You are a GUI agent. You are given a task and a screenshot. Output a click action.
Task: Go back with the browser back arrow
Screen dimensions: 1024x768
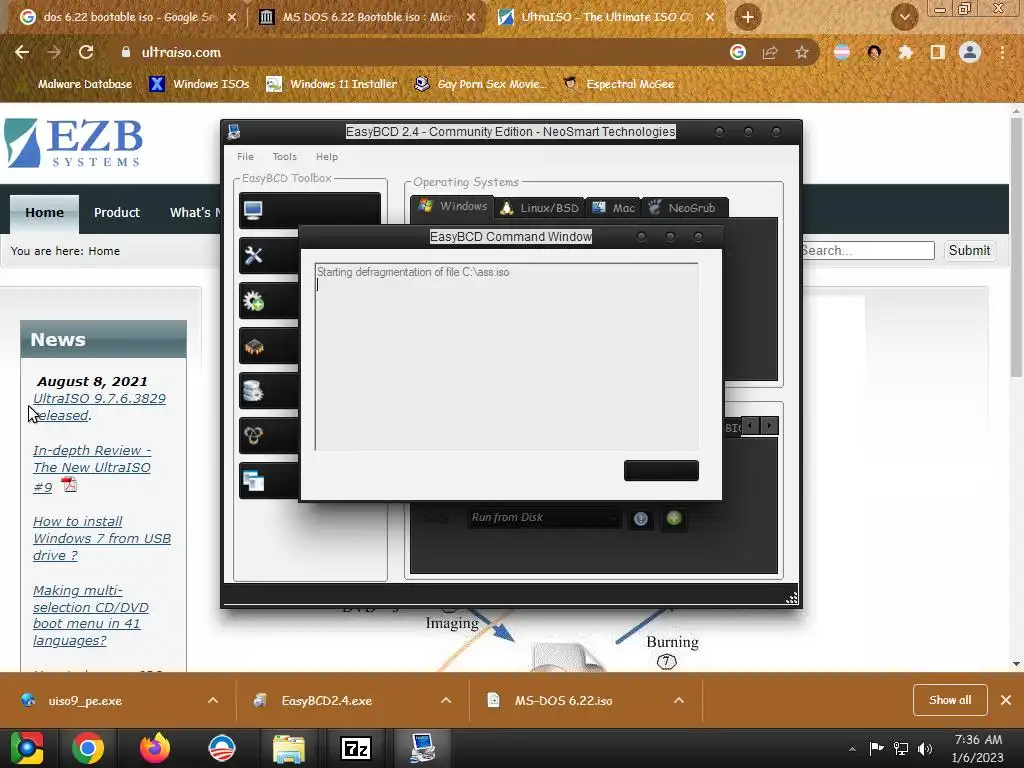[x=22, y=52]
